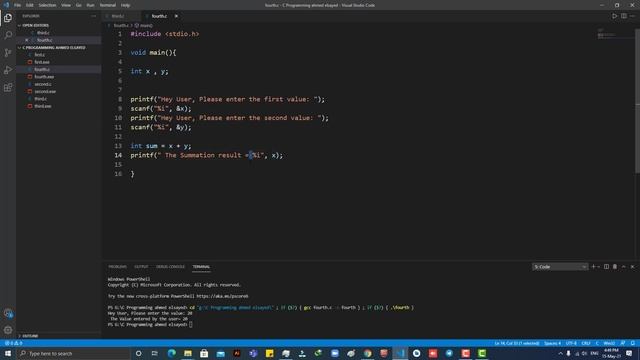Switch to the Output panel tab
The height and width of the screenshot is (360, 640).
[141, 267]
